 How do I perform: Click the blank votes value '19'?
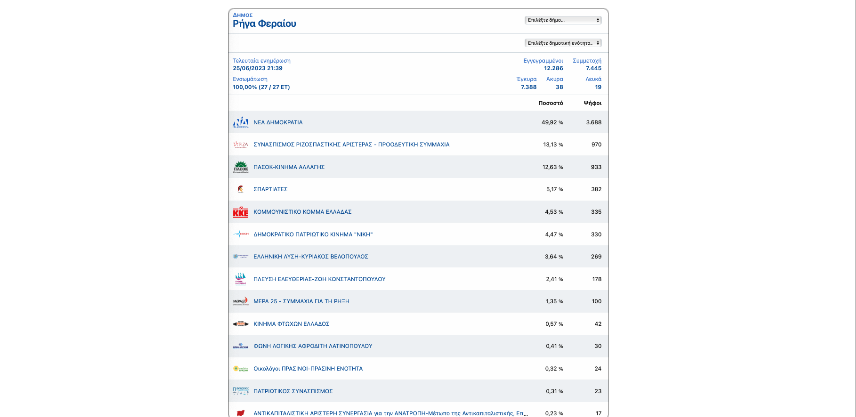[598, 87]
